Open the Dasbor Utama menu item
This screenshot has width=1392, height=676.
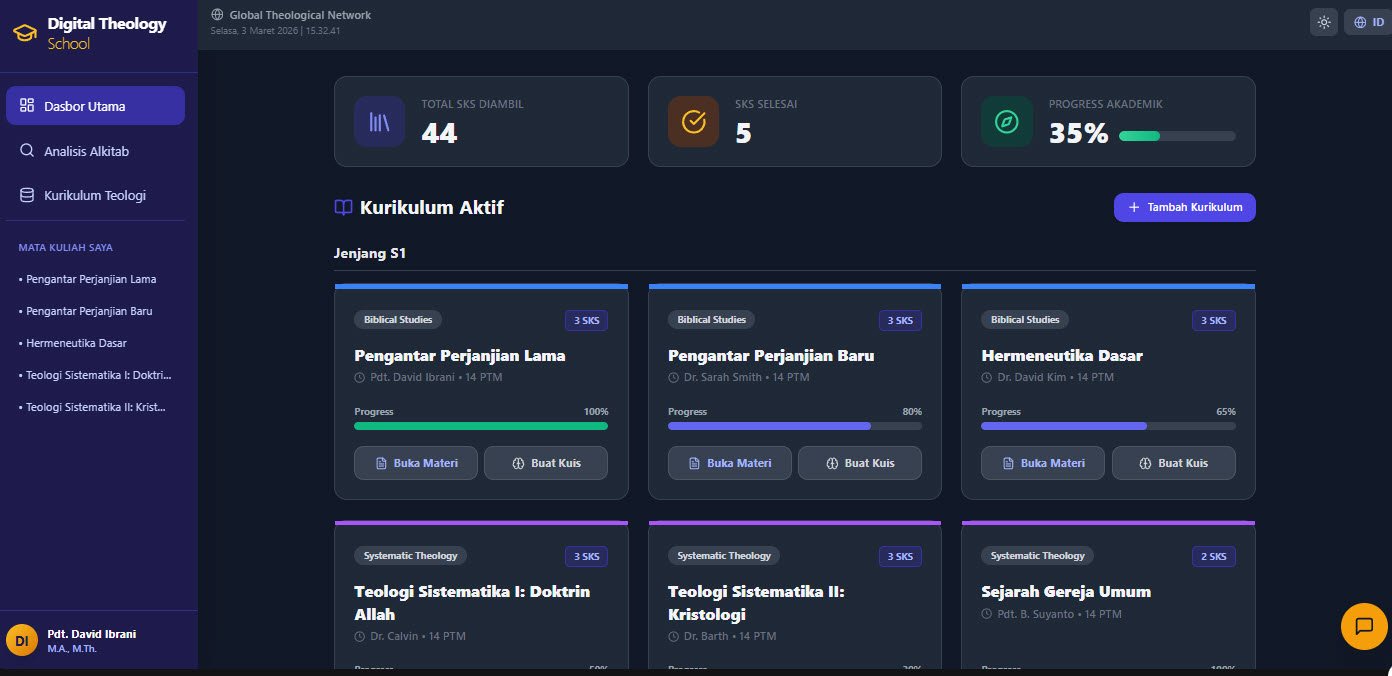click(x=95, y=105)
